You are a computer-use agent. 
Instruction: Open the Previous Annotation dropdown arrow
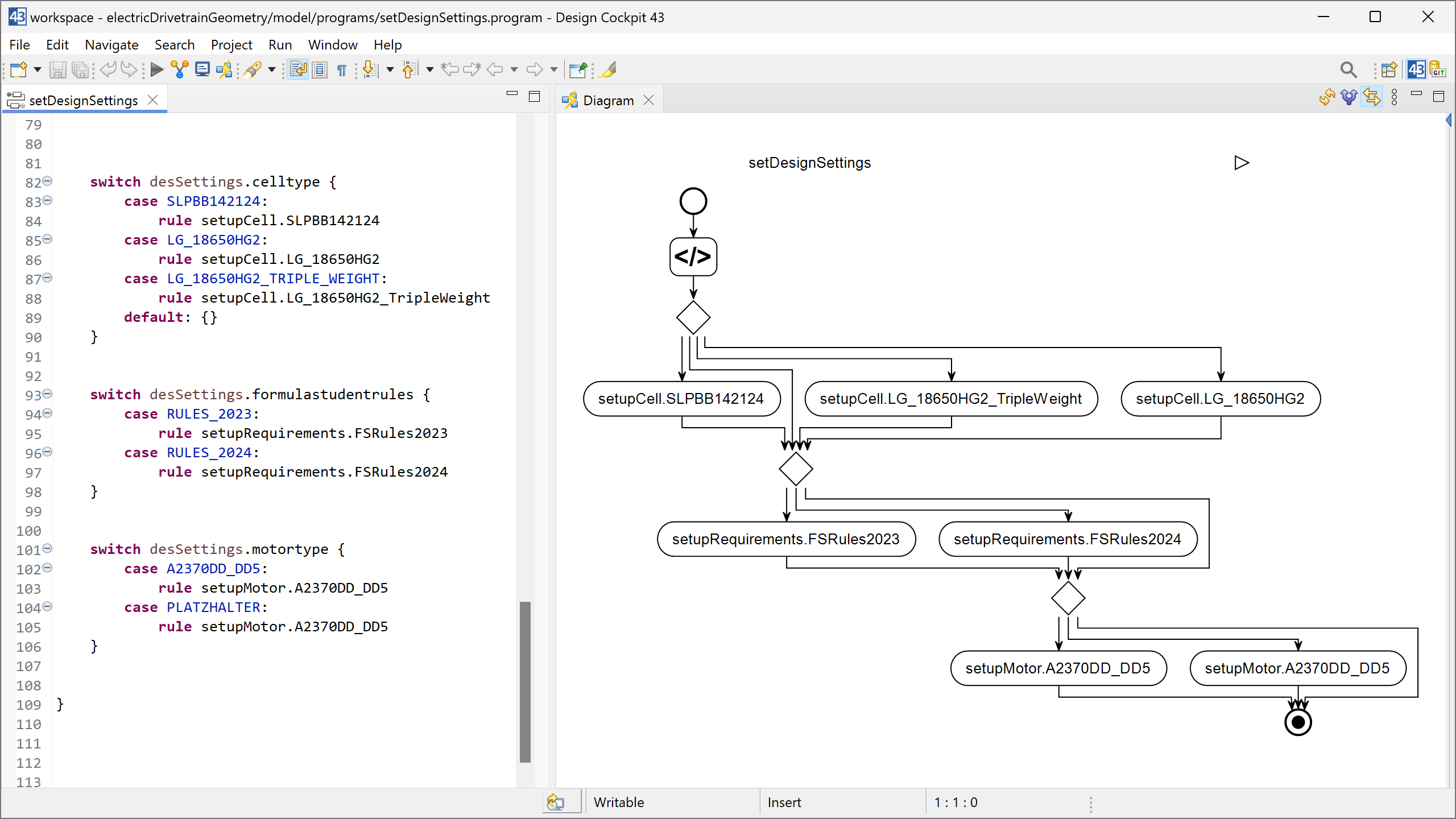[430, 69]
